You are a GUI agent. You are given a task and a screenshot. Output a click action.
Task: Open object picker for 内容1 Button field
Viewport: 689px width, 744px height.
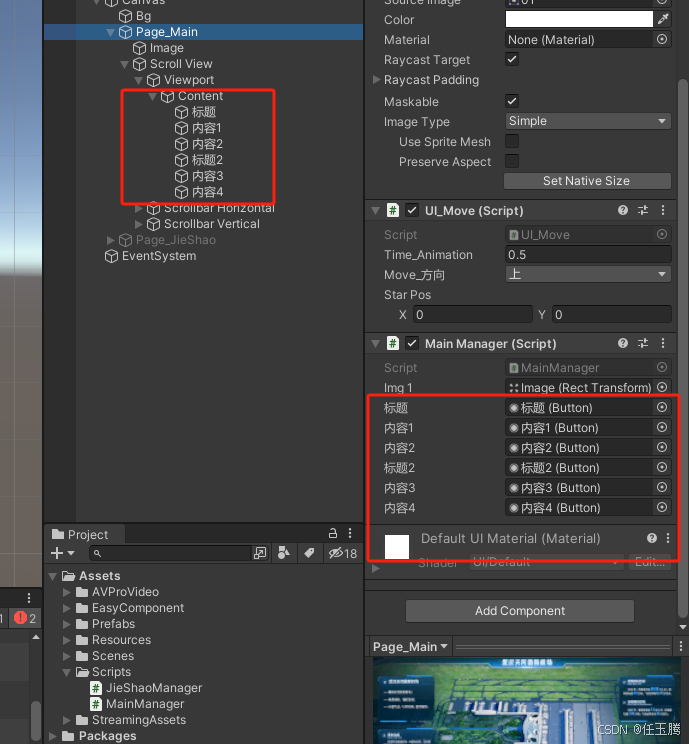tap(662, 427)
